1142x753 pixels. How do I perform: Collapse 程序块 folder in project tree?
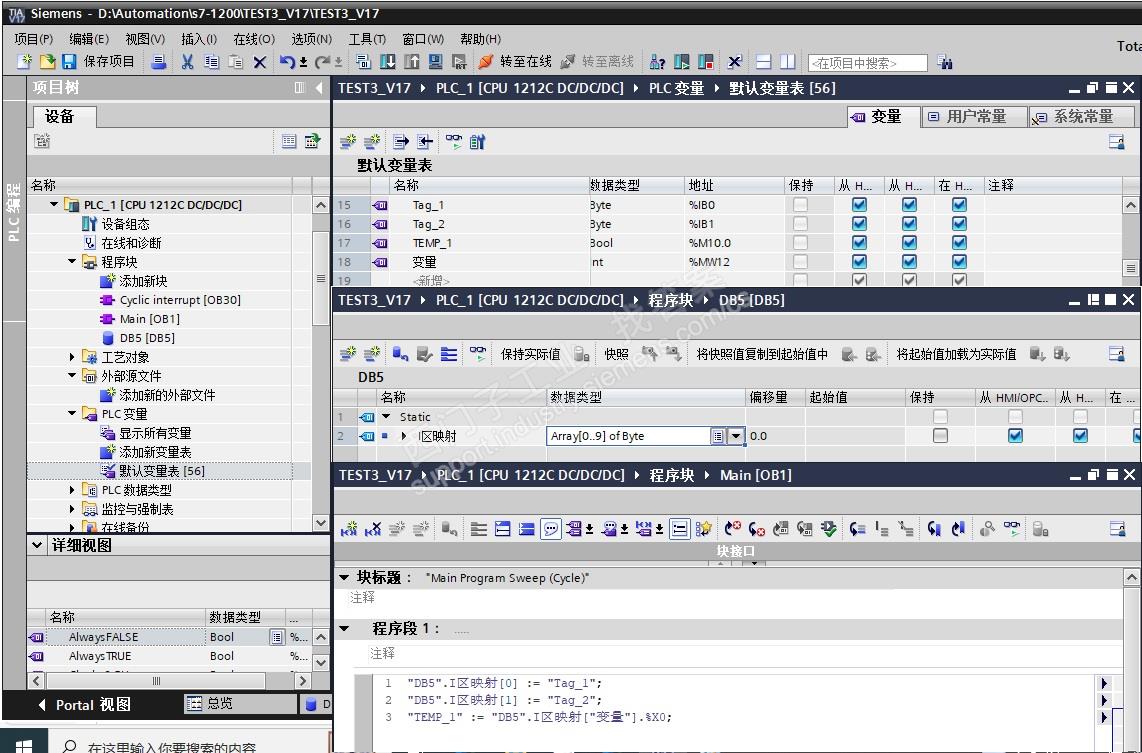(71, 261)
